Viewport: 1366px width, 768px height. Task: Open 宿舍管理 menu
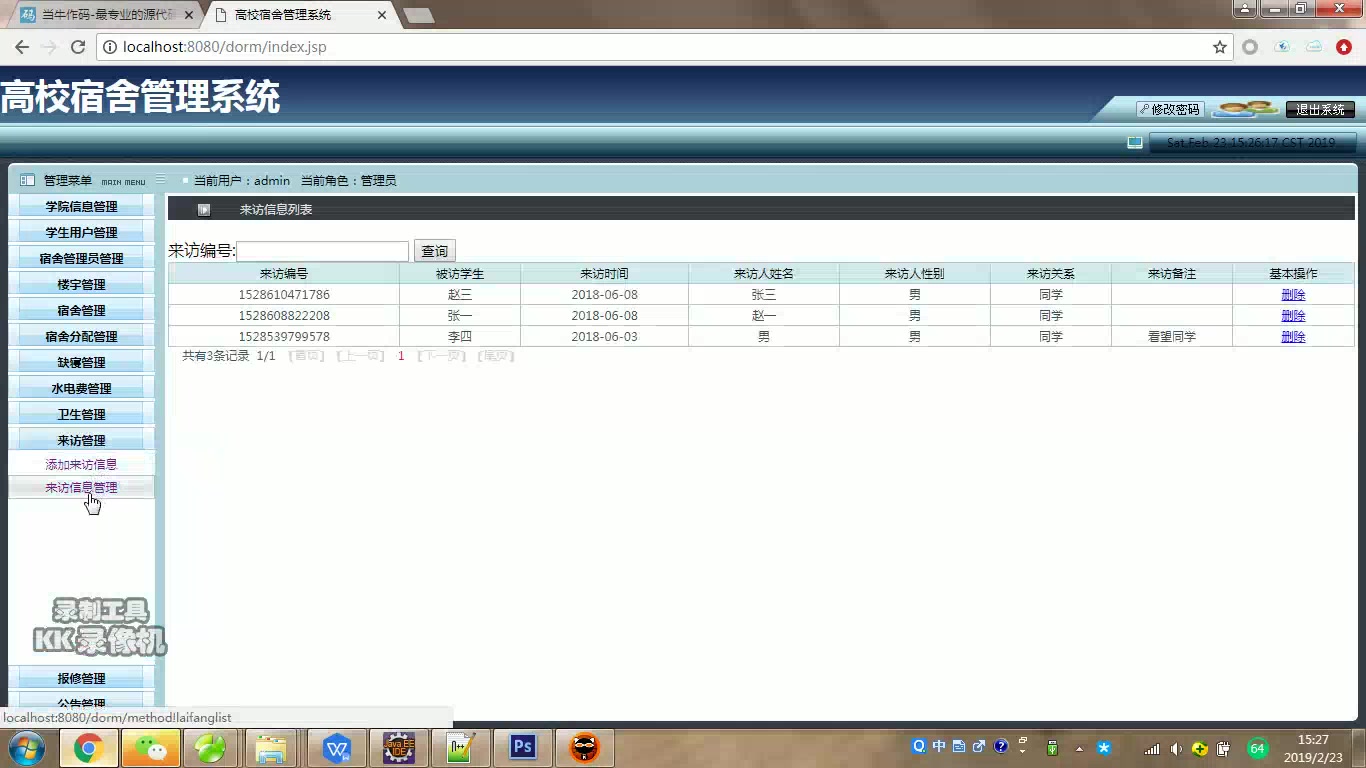click(81, 310)
